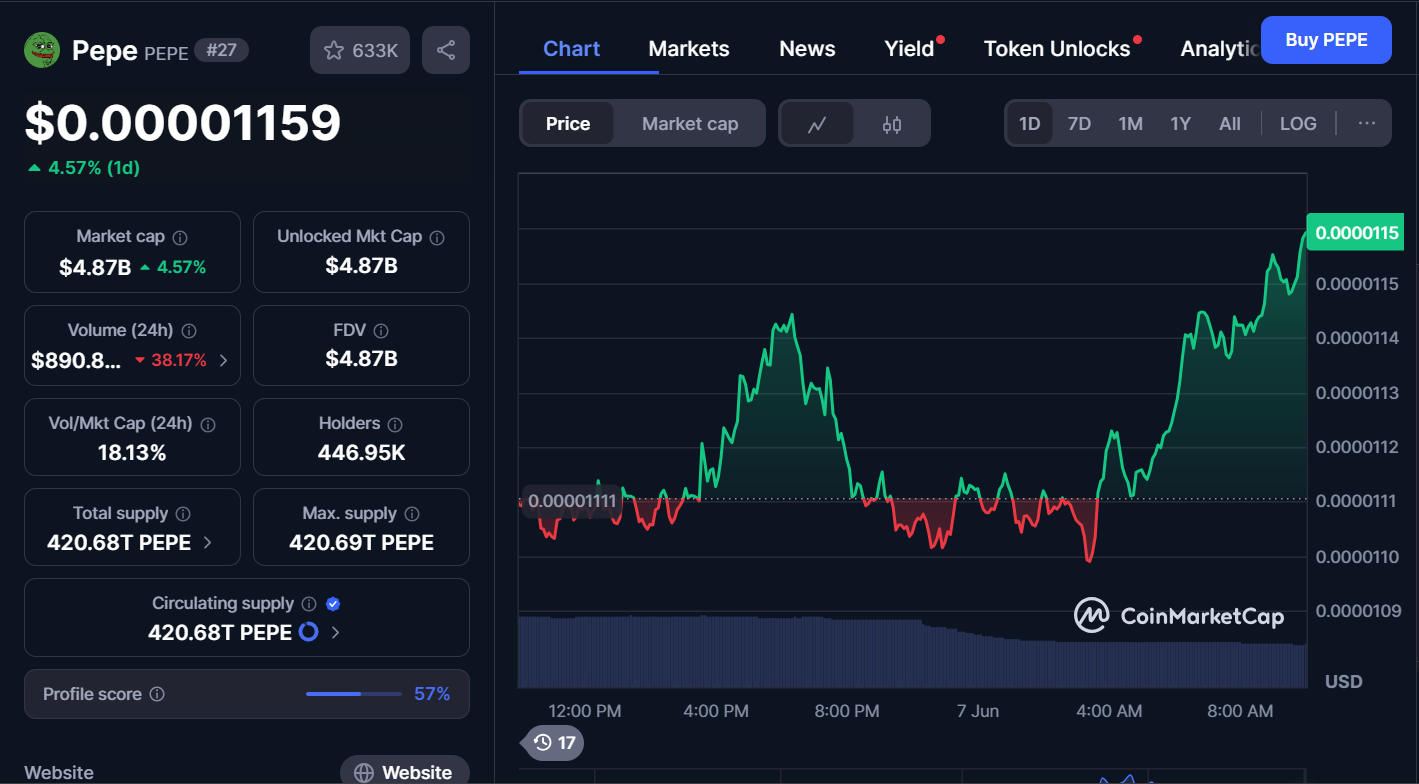
Task: Click the 446.95K Holders value
Action: [x=361, y=453]
